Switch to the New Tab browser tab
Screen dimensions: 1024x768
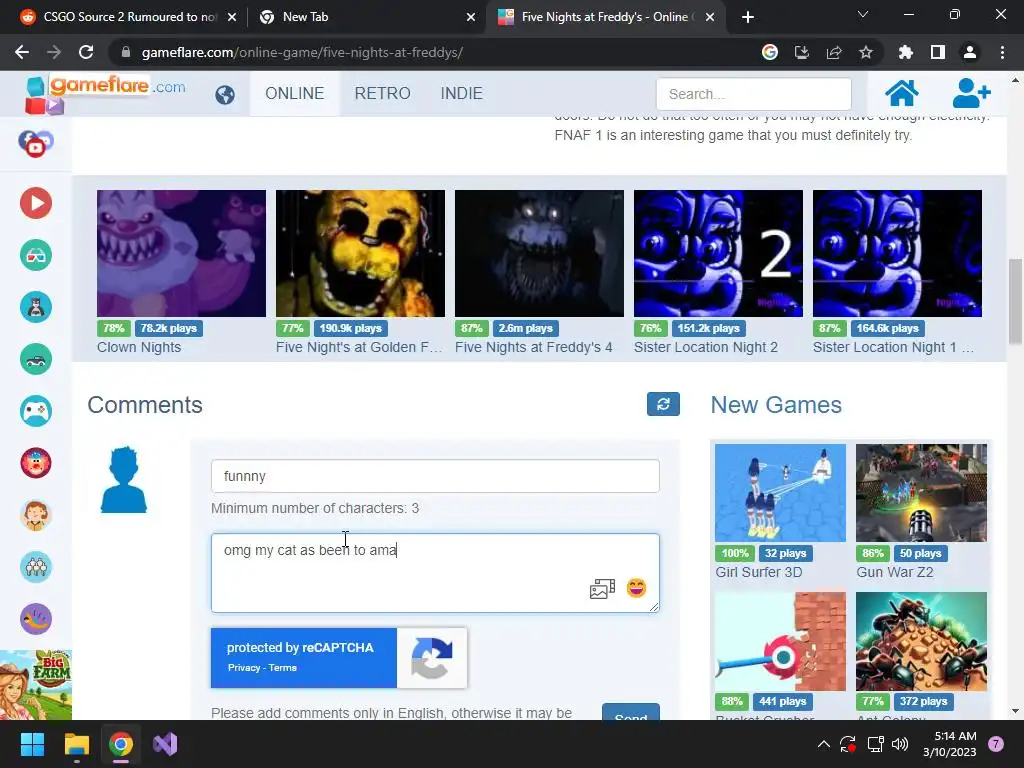[366, 17]
